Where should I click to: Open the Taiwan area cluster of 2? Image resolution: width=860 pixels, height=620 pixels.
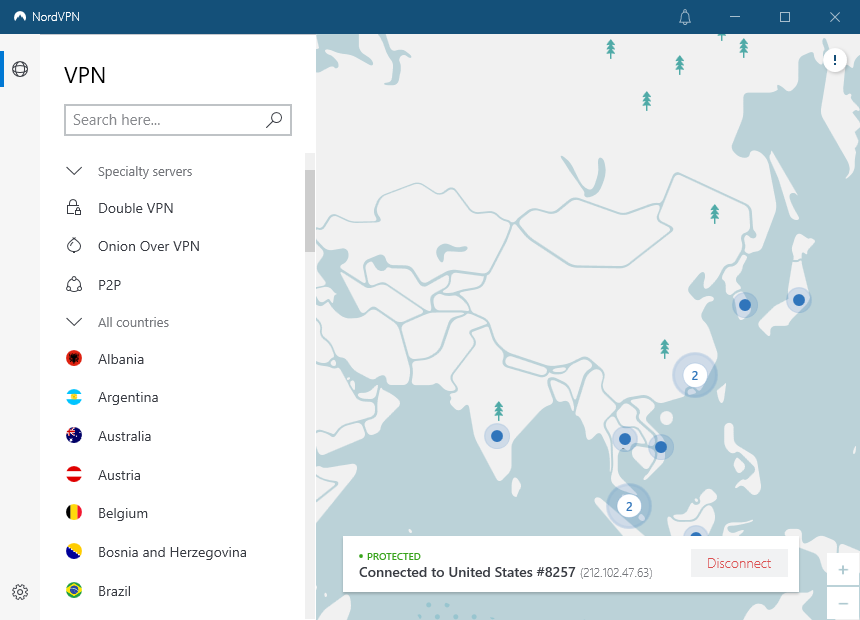pyautogui.click(x=695, y=375)
